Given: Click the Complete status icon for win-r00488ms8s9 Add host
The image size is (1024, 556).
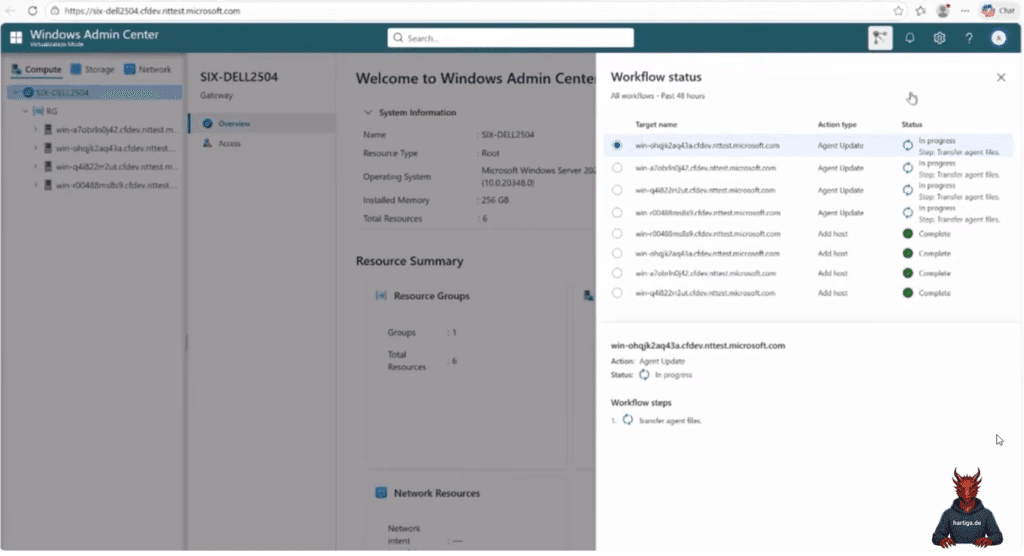Looking at the screenshot, I should [x=908, y=233].
